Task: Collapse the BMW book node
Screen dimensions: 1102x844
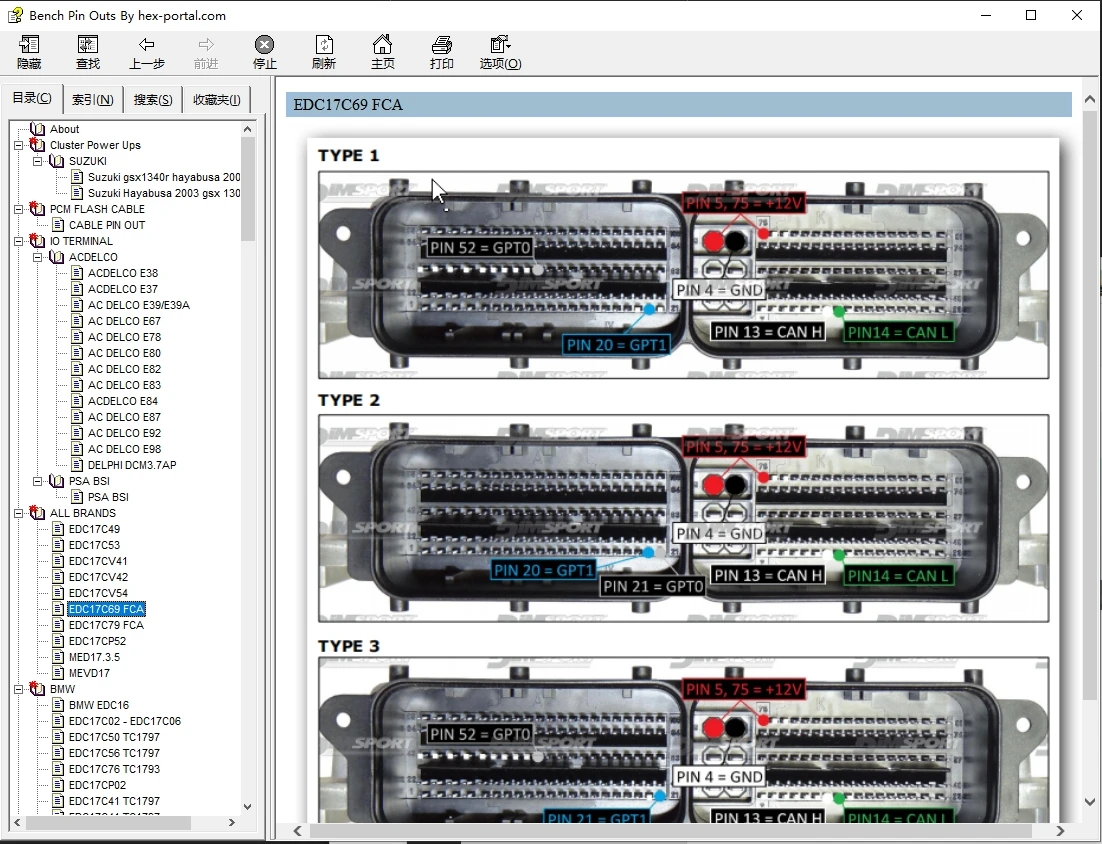Action: tap(19, 689)
